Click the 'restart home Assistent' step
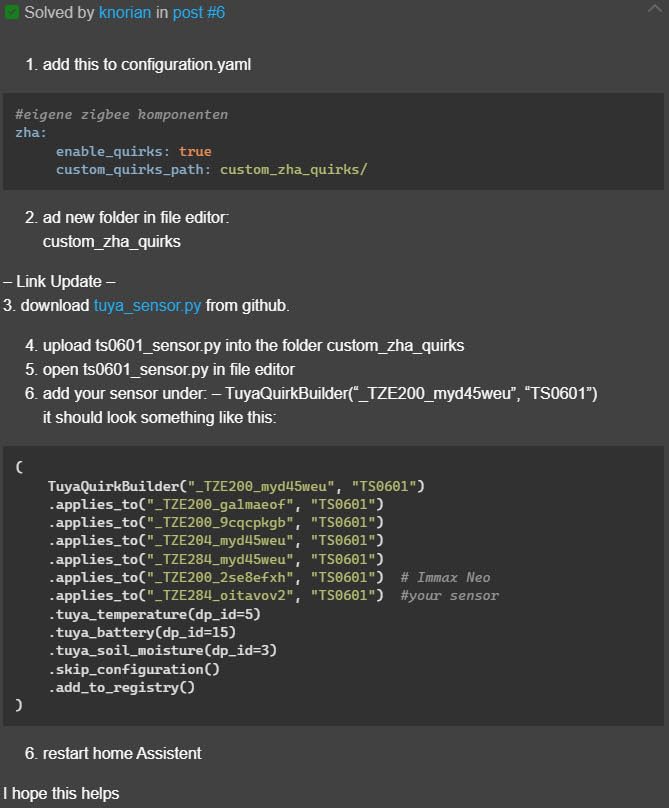 point(122,753)
